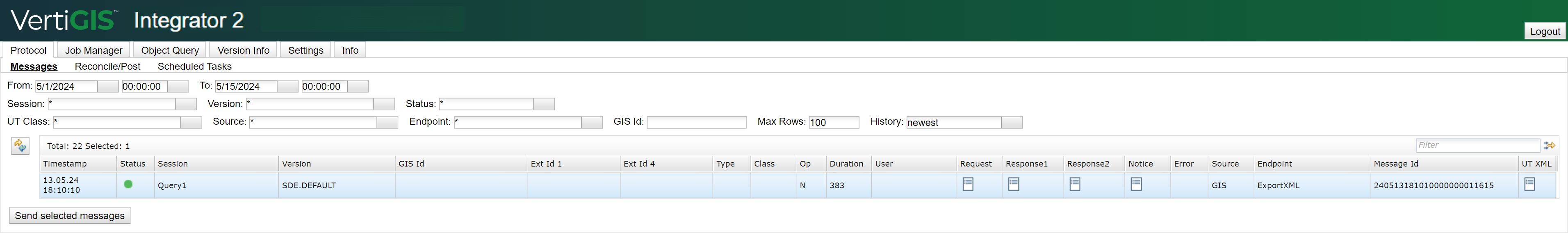This screenshot has height=233, width=1568.
Task: Click the GIS Id input field
Action: click(696, 122)
